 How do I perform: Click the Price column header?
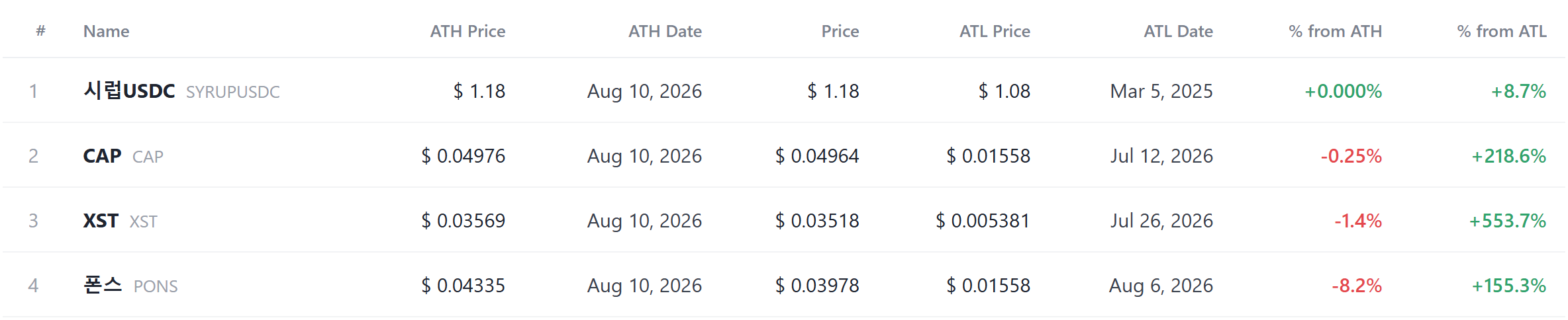point(840,31)
